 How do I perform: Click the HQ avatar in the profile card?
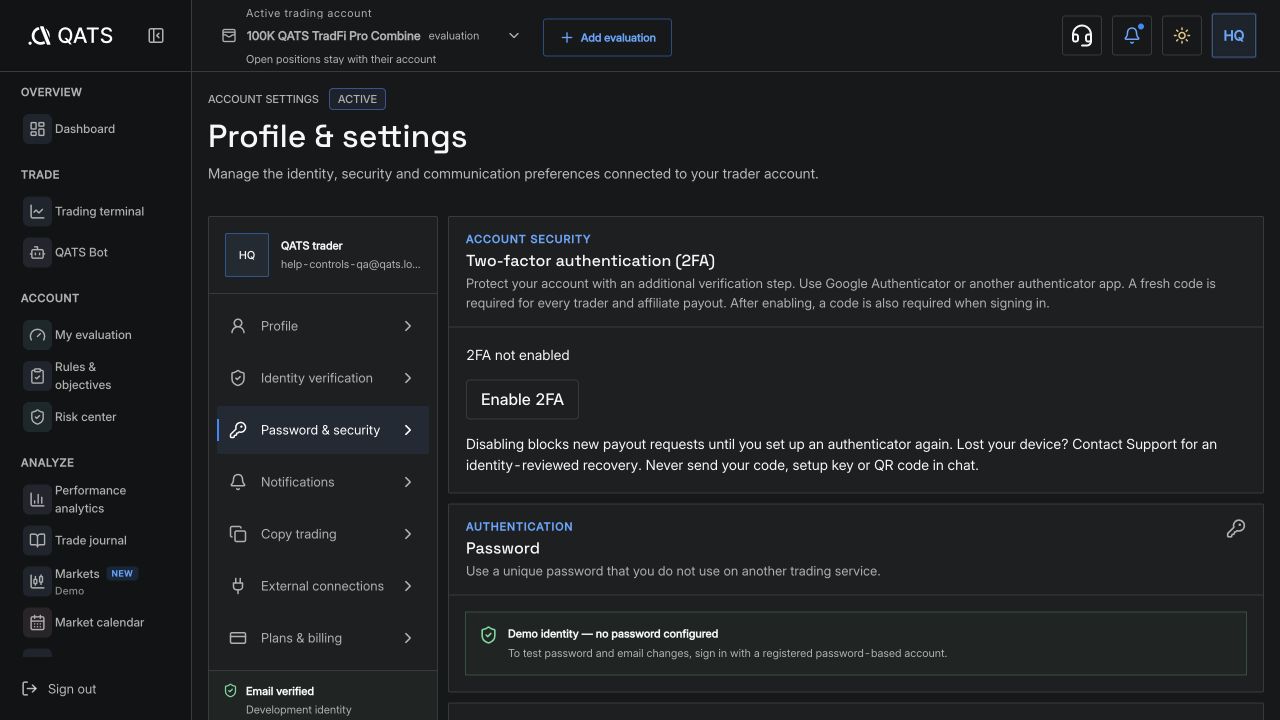coord(247,255)
